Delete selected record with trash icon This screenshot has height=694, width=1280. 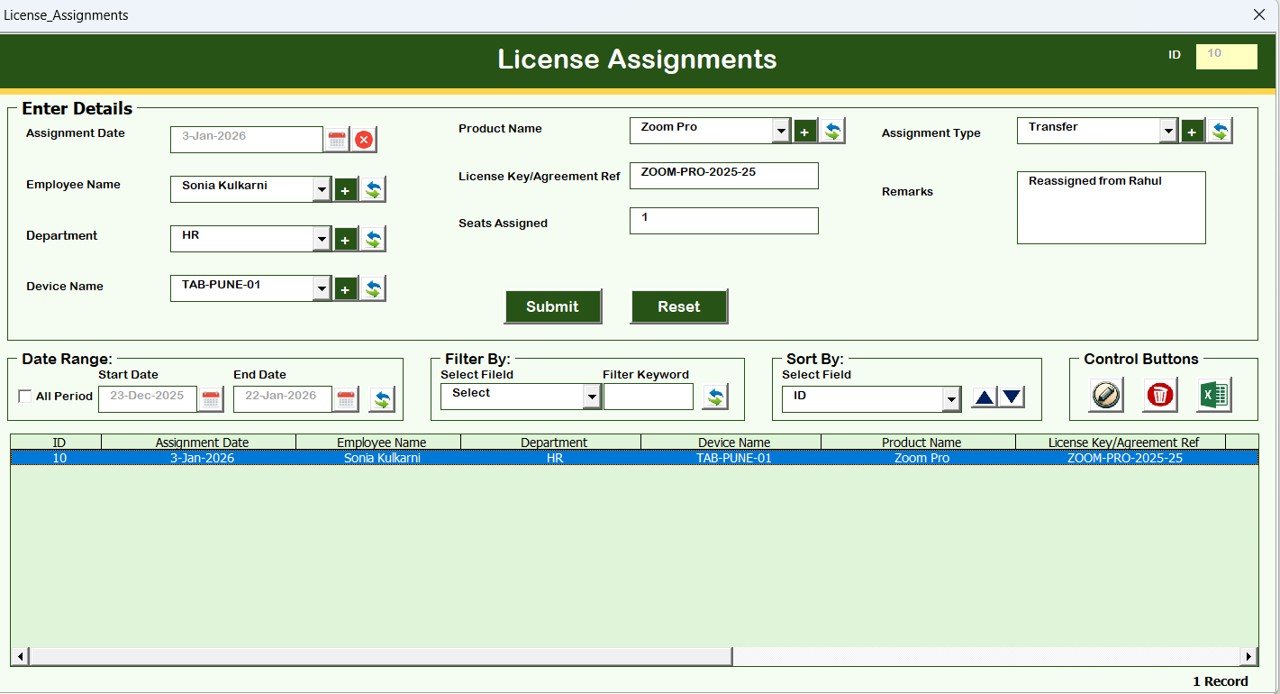[x=1160, y=395]
